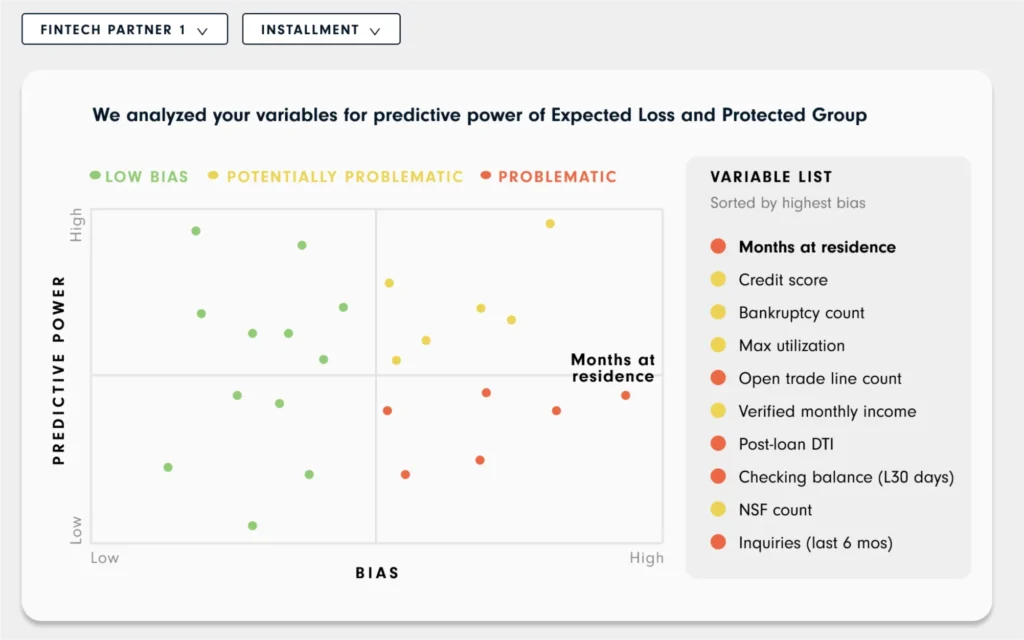The width and height of the screenshot is (1024, 640).
Task: Click the Max utilization entry
Action: pyautogui.click(x=793, y=345)
